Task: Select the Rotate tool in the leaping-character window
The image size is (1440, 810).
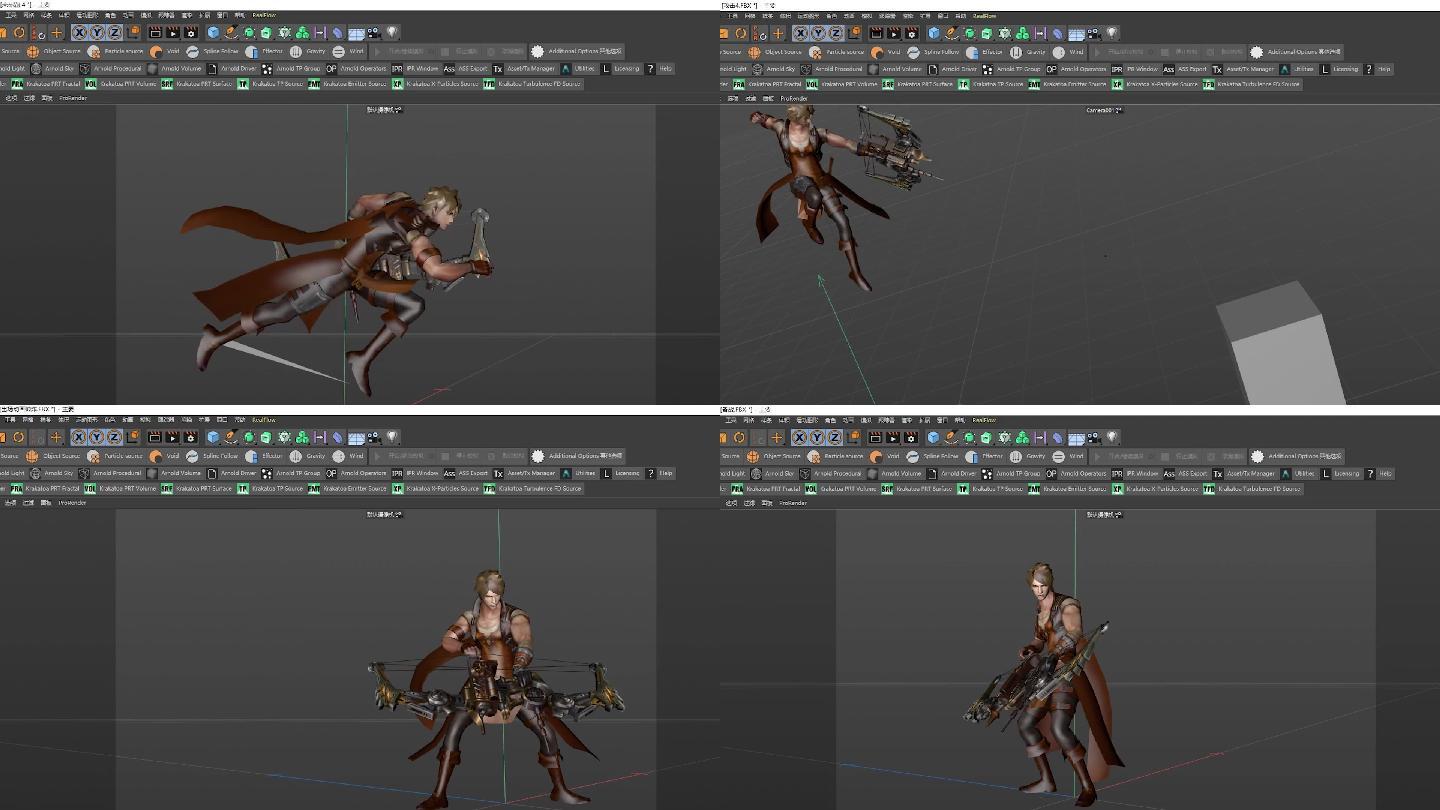Action: tap(19, 32)
